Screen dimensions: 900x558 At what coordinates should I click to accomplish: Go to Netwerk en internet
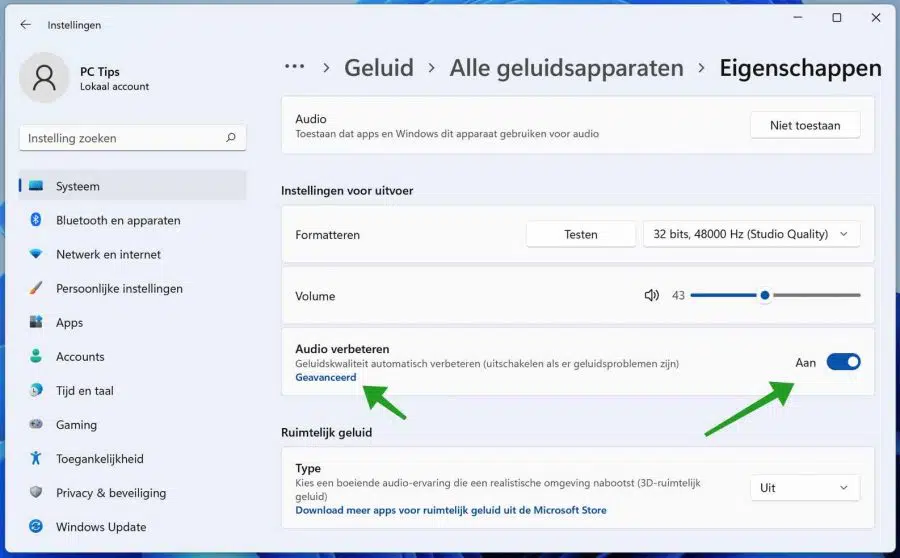(133, 254)
